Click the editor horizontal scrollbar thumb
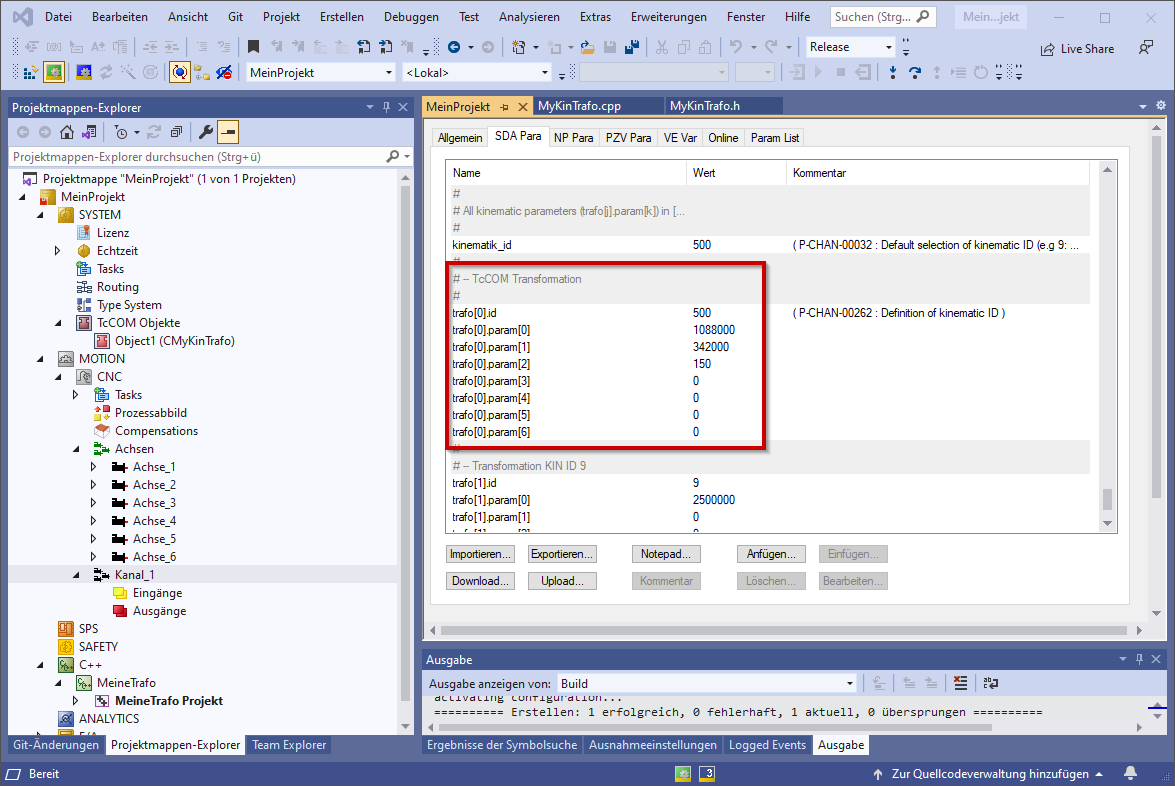This screenshot has width=1175, height=786. [784, 631]
